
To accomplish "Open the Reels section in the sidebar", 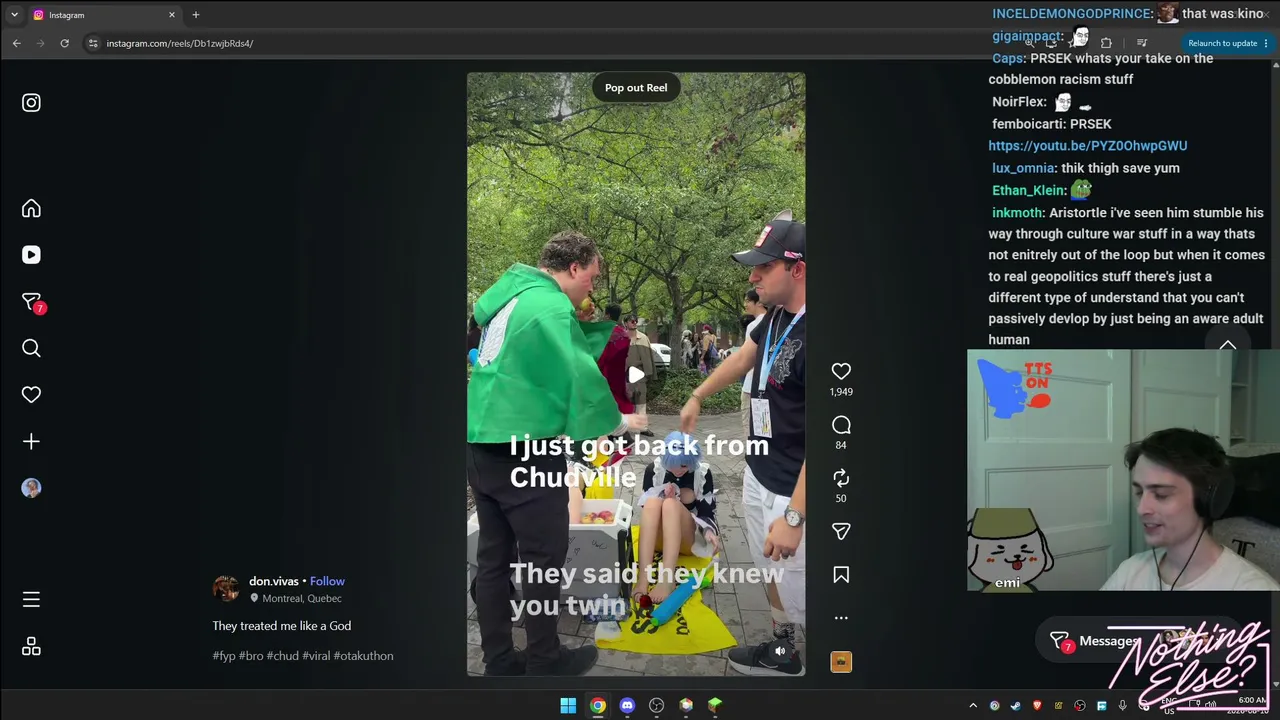I will tap(31, 255).
